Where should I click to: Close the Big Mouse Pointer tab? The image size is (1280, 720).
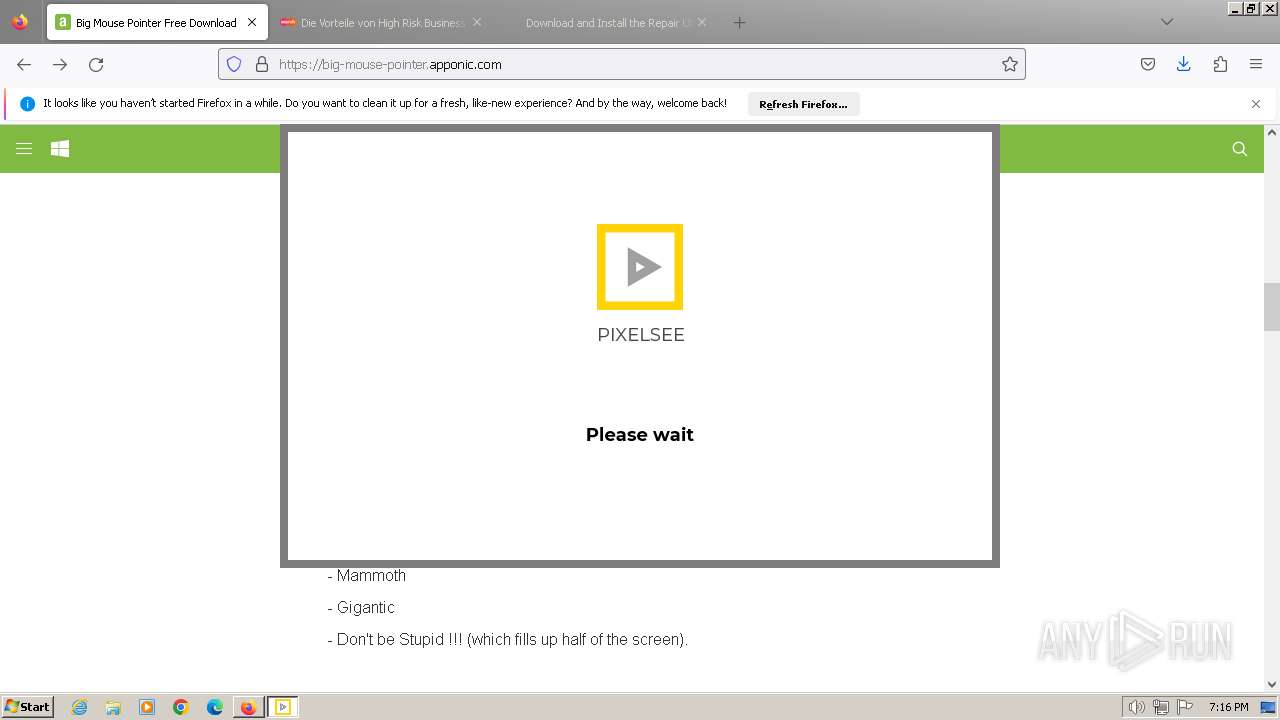point(252,22)
